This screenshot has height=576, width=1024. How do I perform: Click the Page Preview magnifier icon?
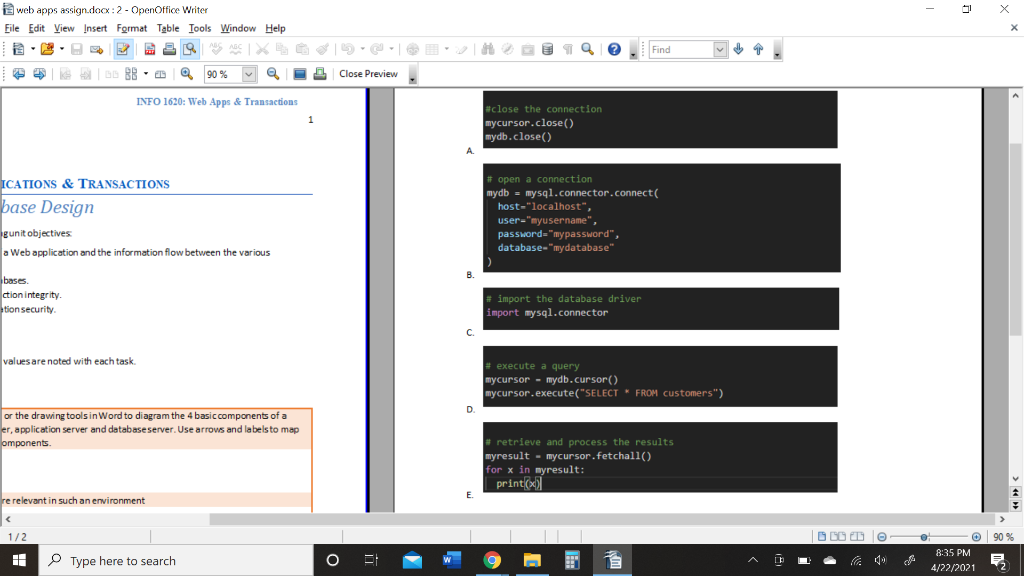point(188,48)
